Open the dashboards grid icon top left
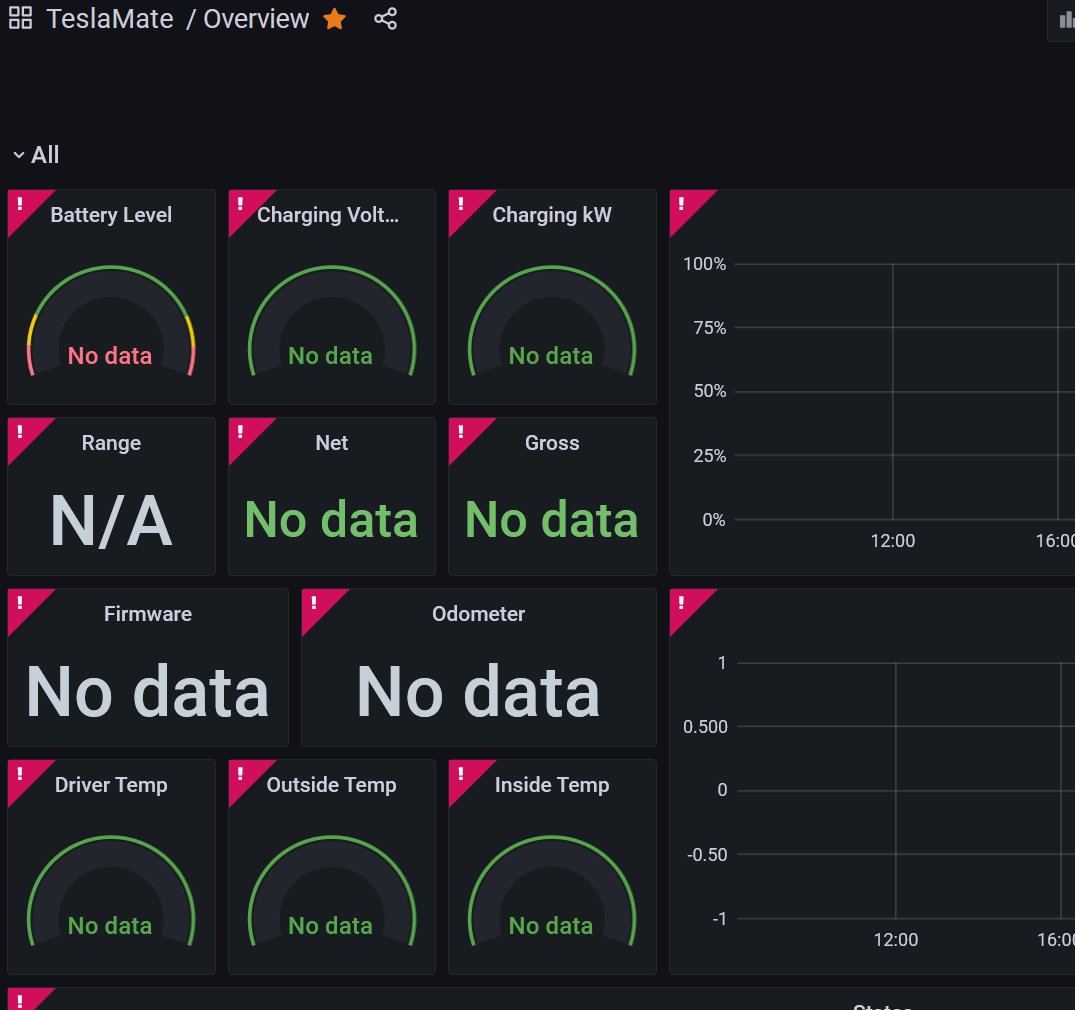Screen dimensions: 1075x1010 point(19,18)
